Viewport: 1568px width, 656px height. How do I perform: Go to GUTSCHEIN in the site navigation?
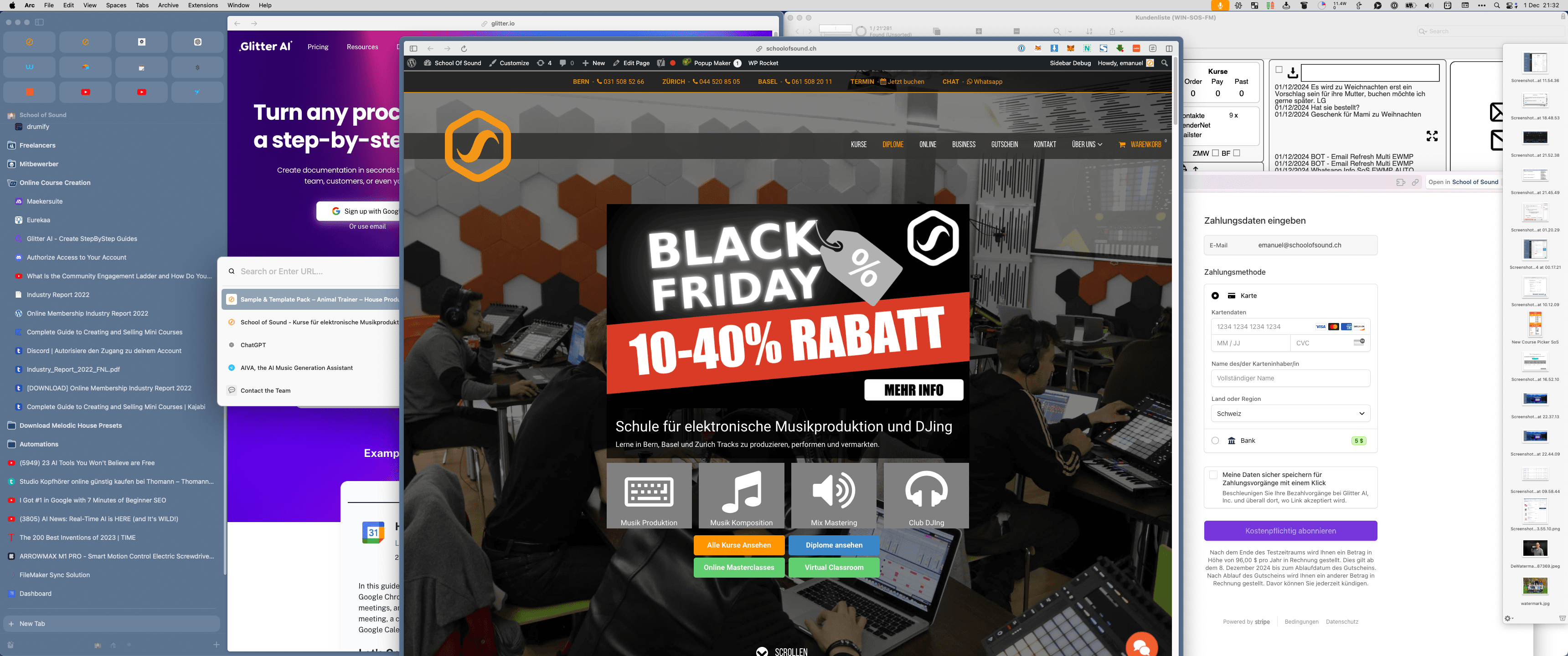click(1004, 145)
